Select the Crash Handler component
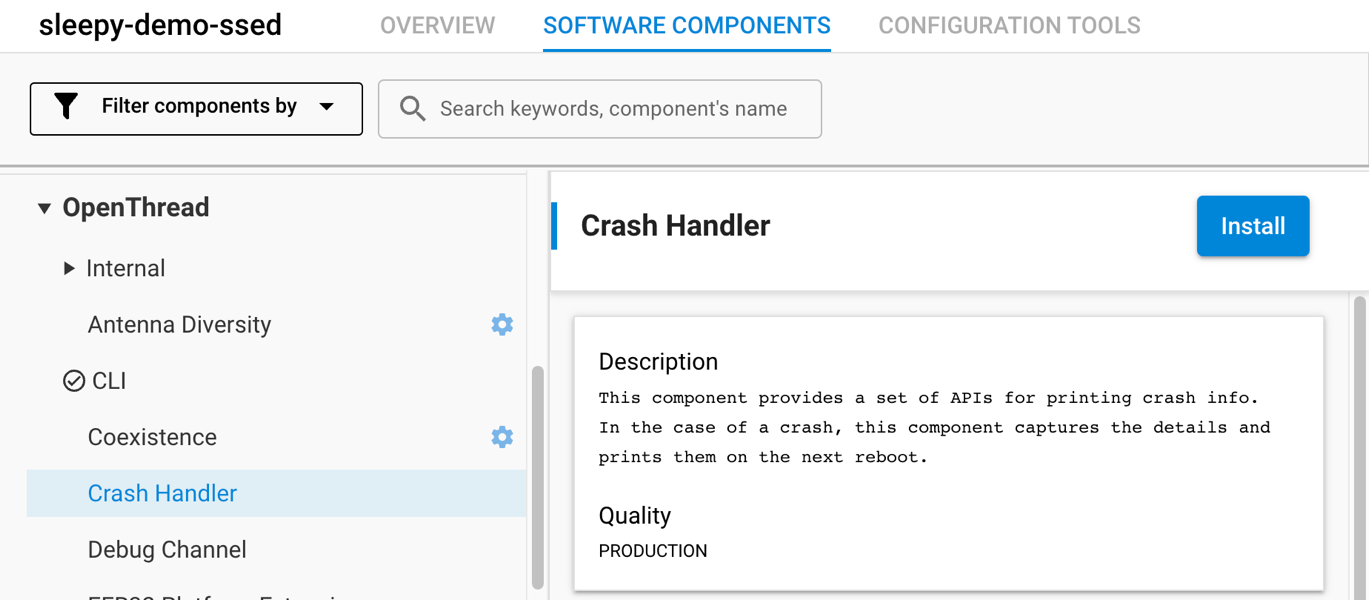 pyautogui.click(x=162, y=493)
